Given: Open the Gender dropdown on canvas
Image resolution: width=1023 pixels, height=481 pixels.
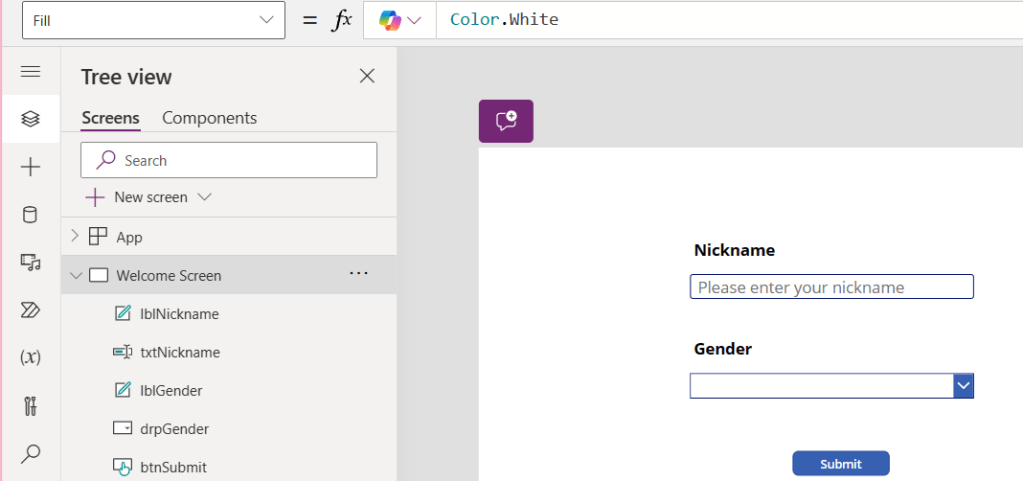Looking at the screenshot, I should [963, 386].
